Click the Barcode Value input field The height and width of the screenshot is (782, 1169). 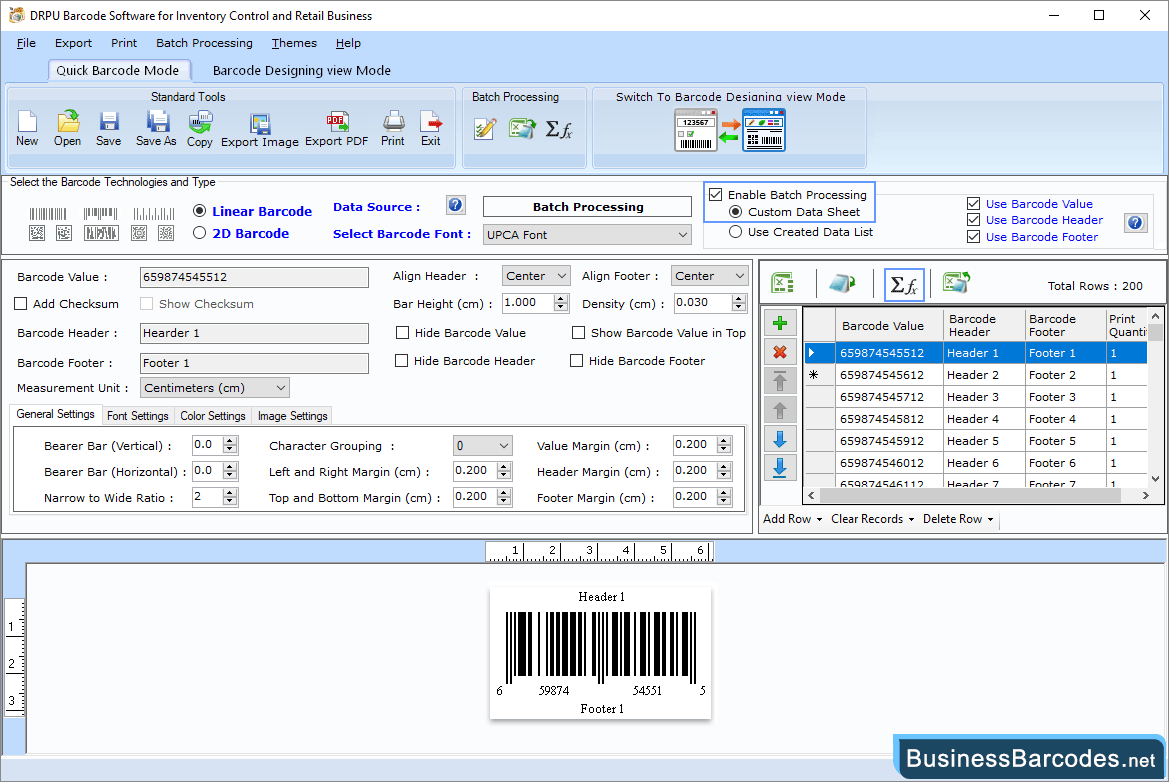[254, 277]
